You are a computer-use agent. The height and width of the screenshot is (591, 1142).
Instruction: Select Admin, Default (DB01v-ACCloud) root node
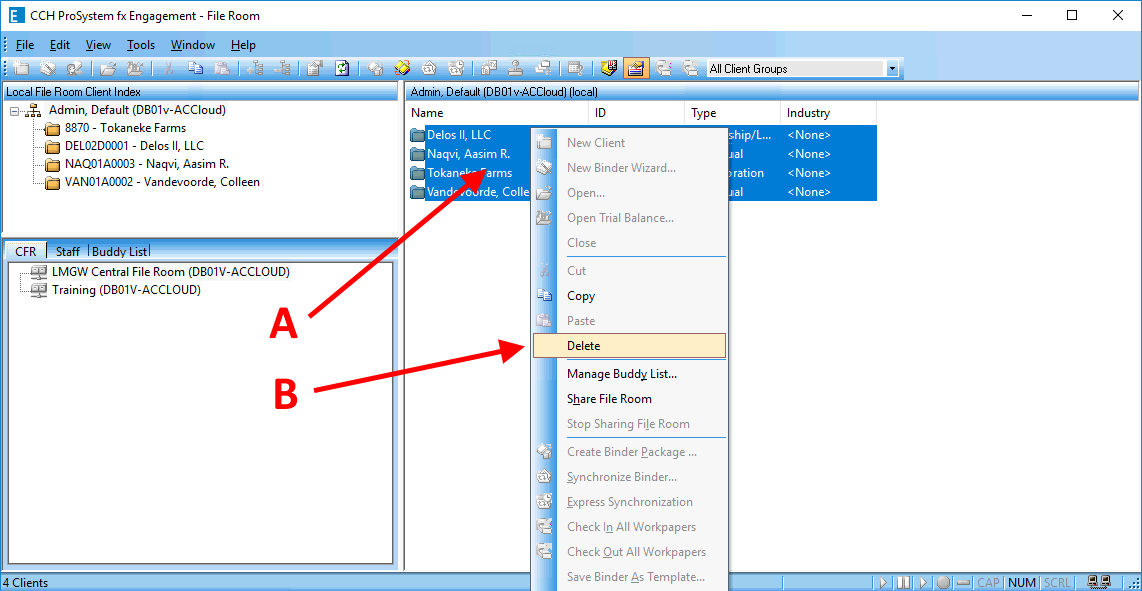point(137,110)
